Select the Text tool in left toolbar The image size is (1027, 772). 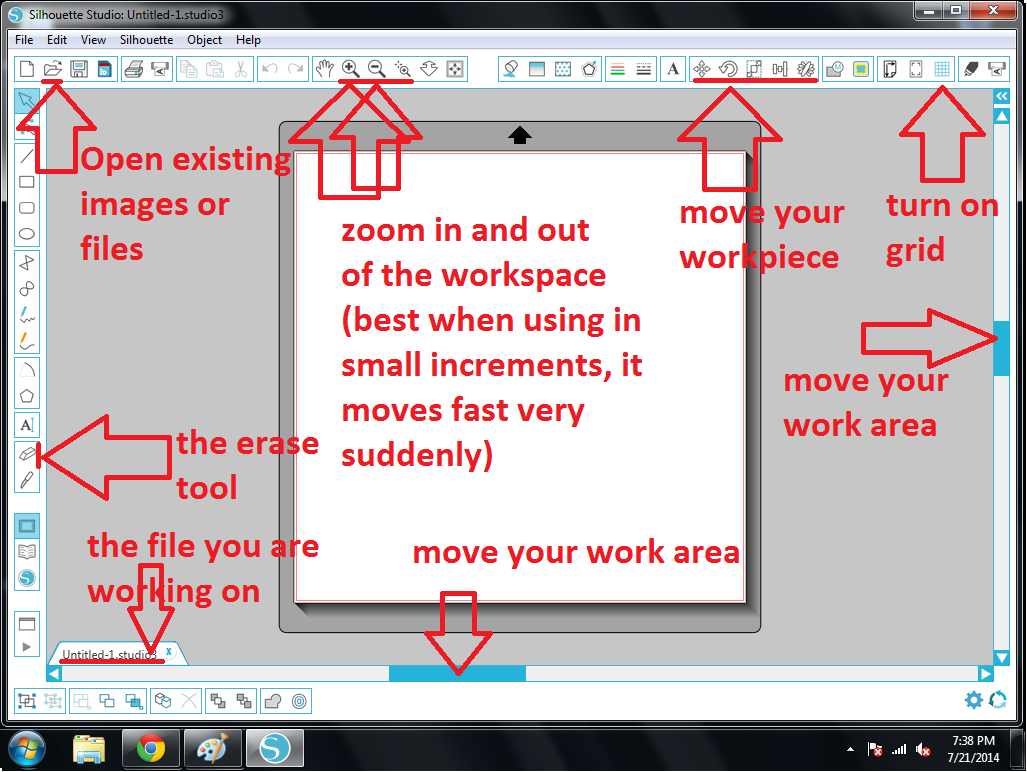(x=26, y=425)
